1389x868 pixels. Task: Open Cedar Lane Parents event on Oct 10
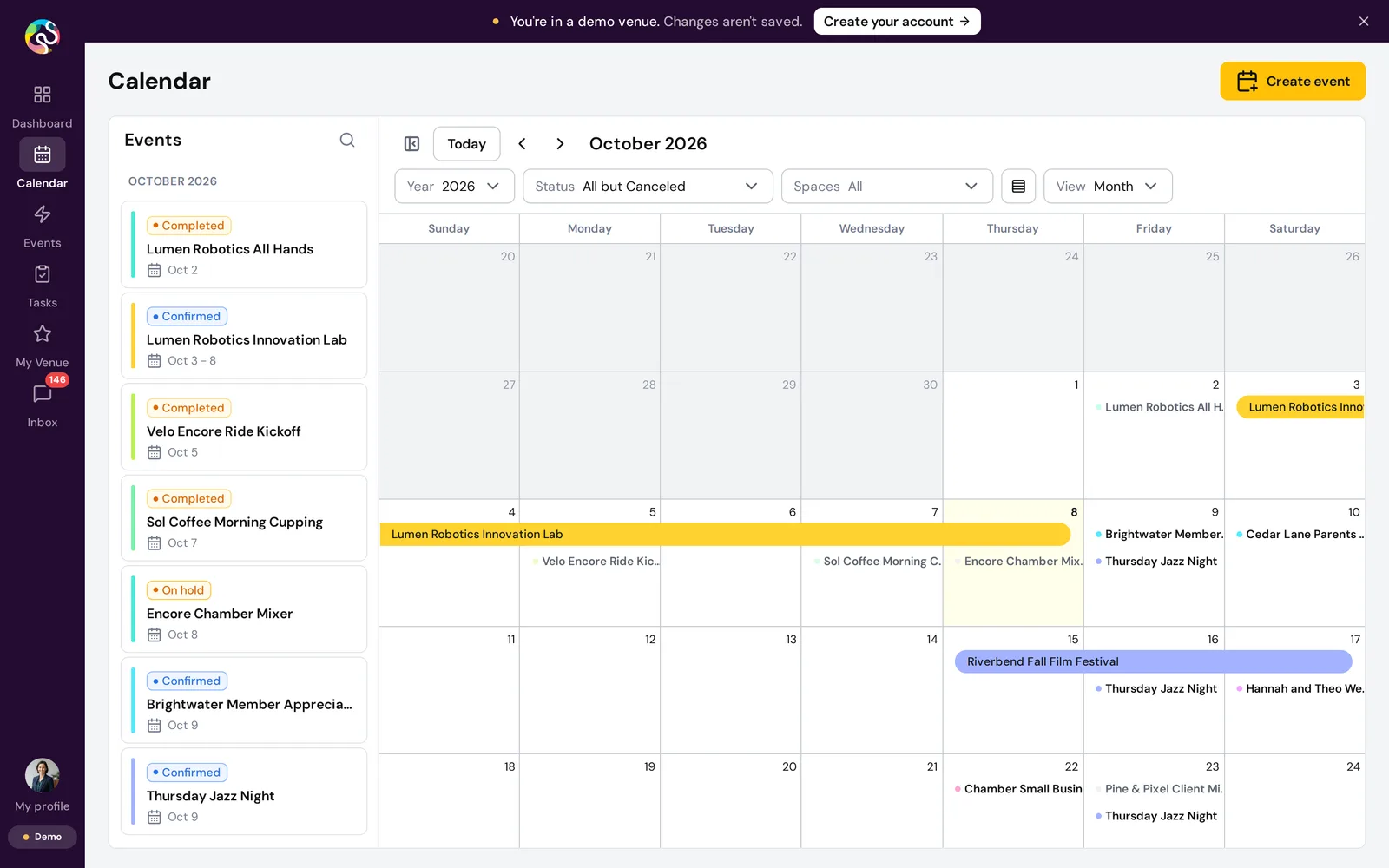1300,535
